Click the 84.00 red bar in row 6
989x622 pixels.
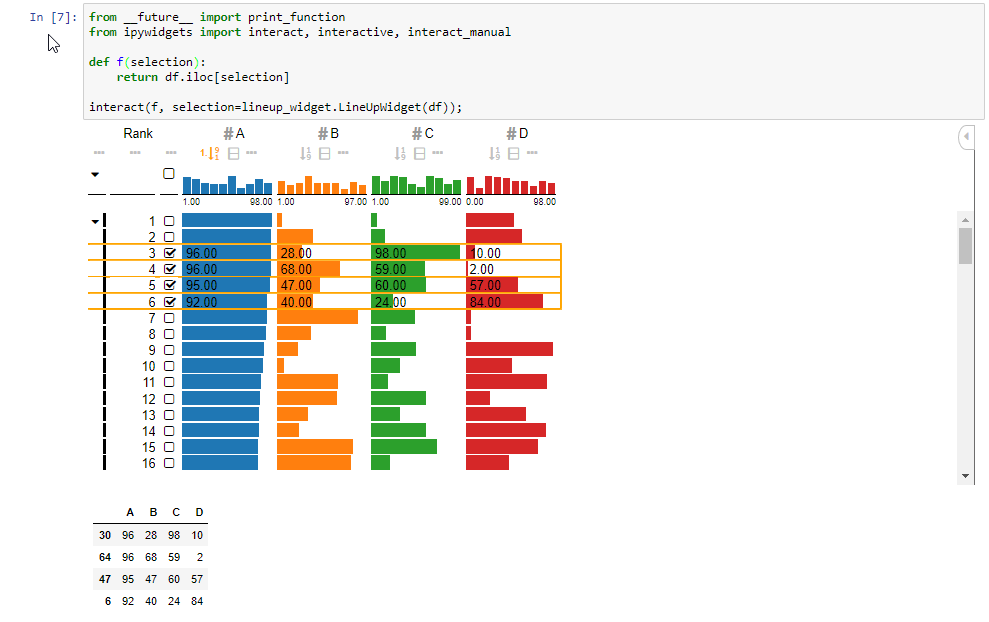(505, 302)
